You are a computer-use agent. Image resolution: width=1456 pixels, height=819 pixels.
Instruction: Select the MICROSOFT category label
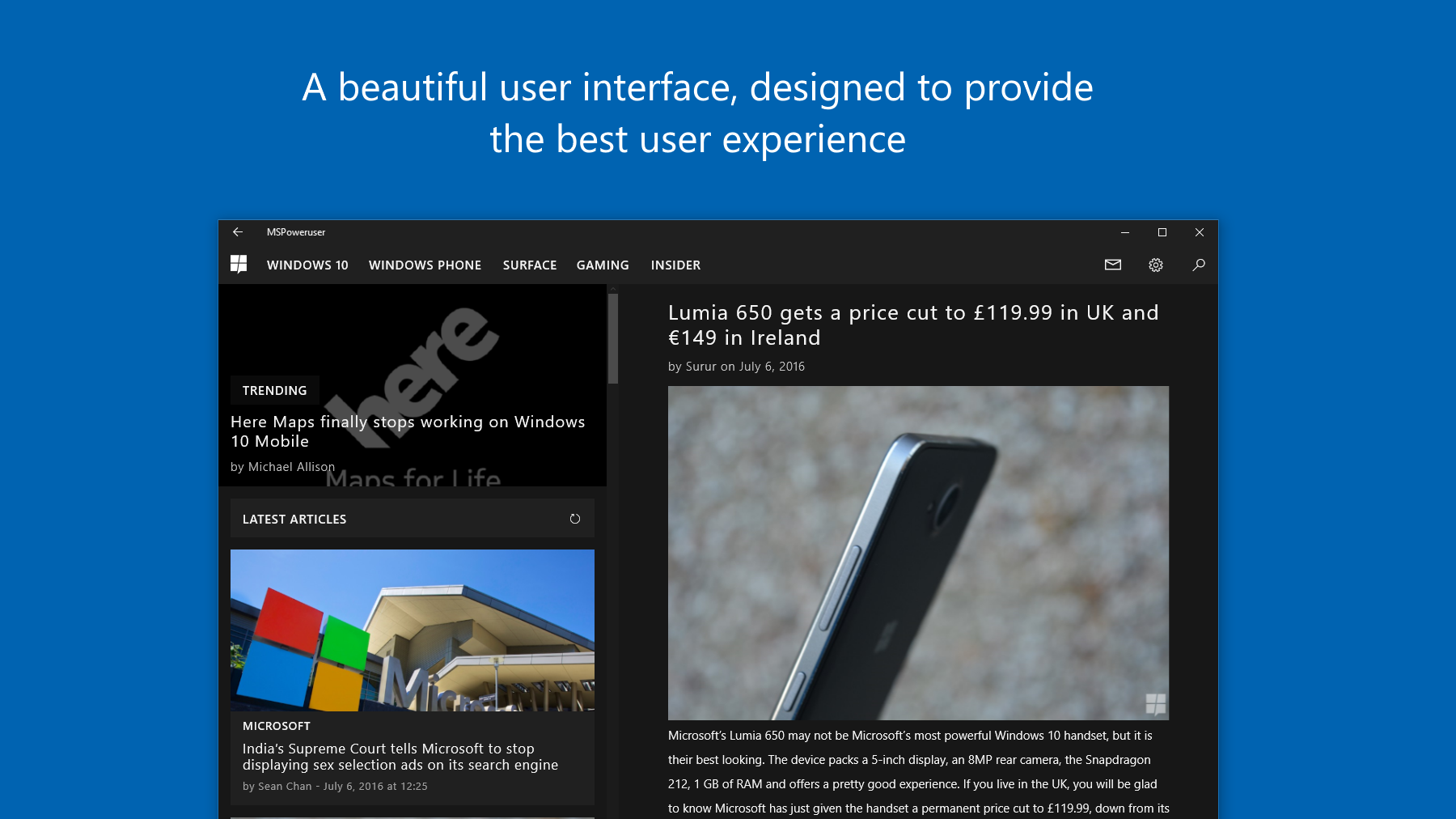coord(277,726)
